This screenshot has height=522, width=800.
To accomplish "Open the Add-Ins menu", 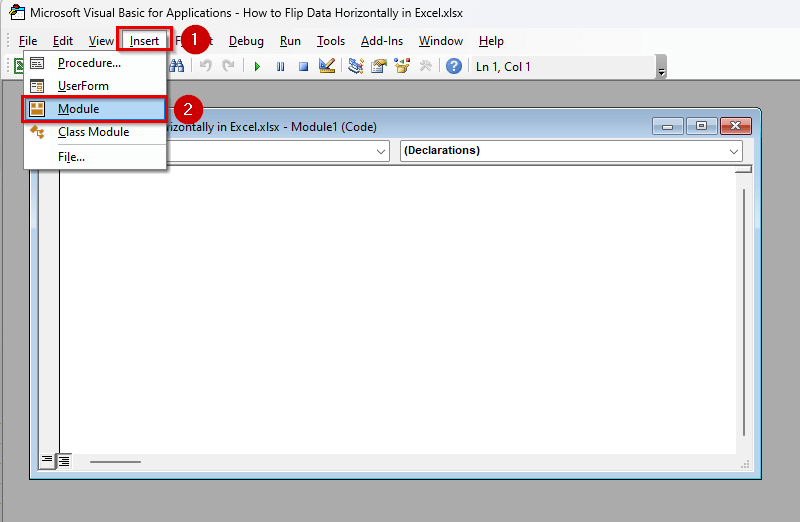I will point(382,41).
